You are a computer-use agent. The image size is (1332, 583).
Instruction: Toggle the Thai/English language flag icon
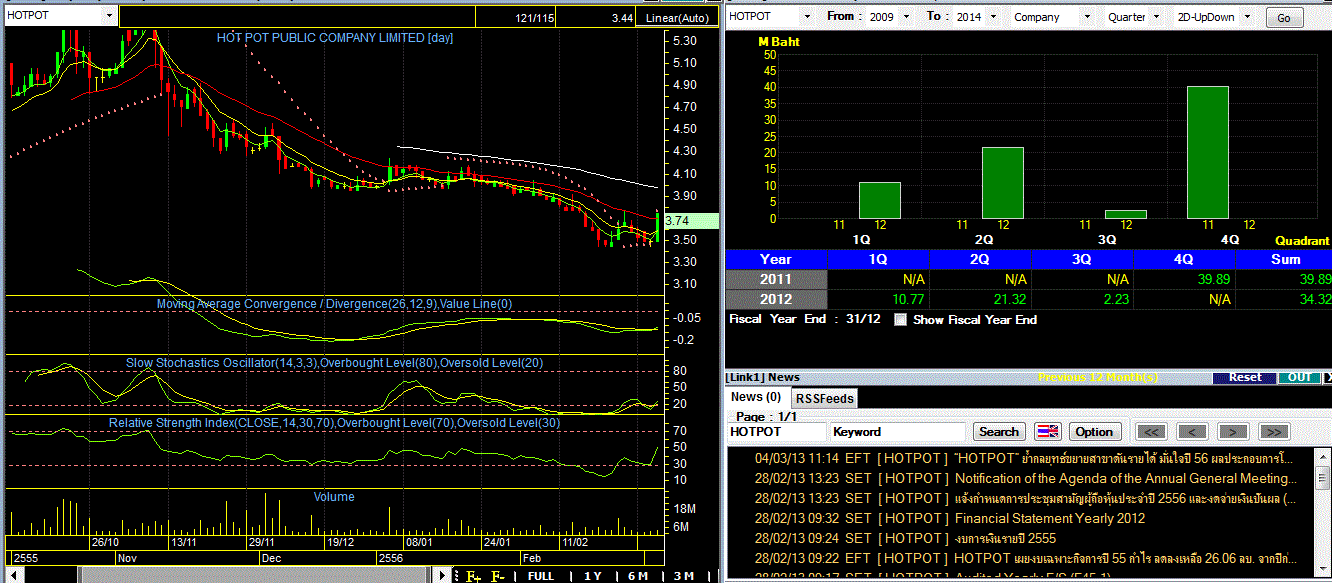point(1047,432)
